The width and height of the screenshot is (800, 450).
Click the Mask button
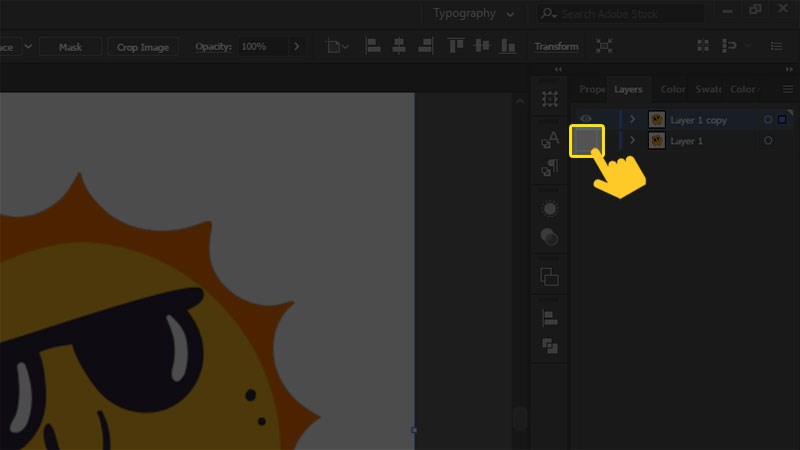[70, 47]
